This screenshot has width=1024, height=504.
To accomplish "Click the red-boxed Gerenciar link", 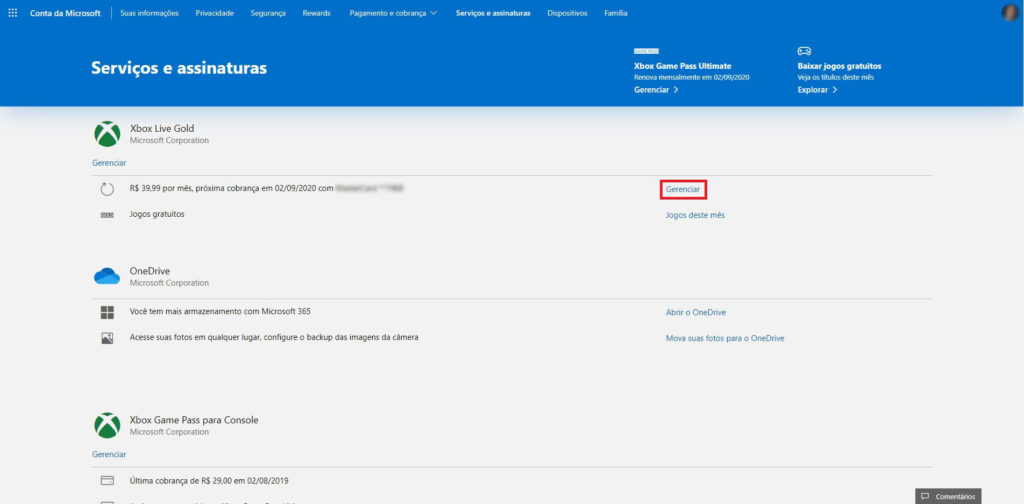I will tap(683, 189).
